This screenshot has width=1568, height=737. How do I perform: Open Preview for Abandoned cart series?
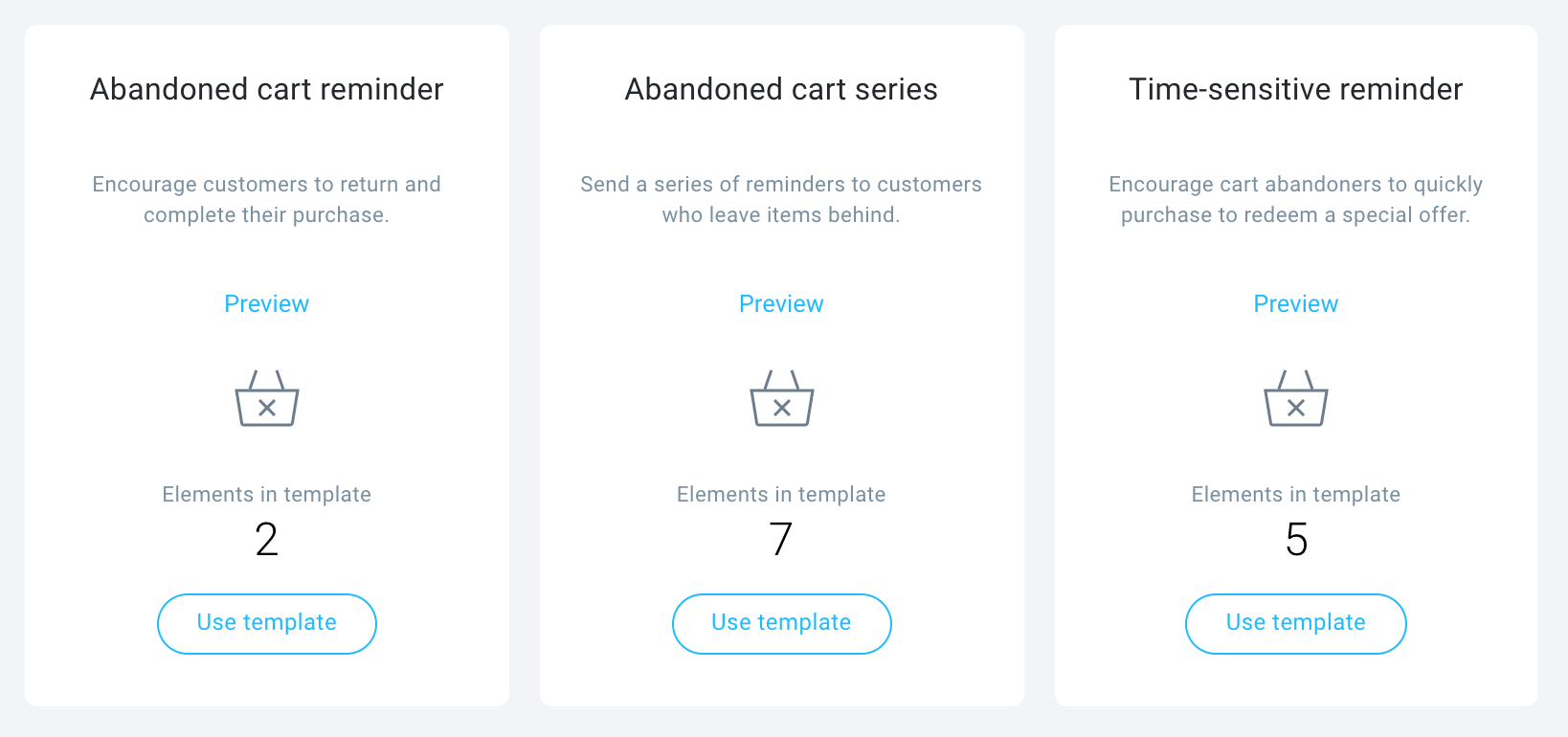[x=781, y=303]
